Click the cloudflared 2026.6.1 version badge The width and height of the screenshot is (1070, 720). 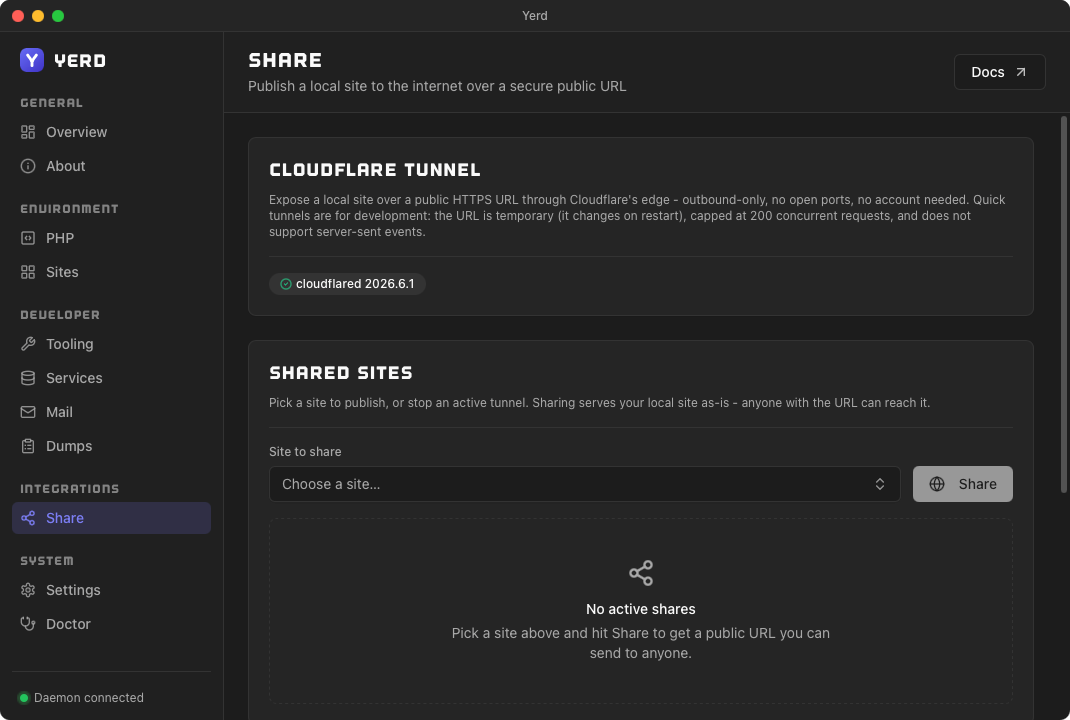pos(347,284)
